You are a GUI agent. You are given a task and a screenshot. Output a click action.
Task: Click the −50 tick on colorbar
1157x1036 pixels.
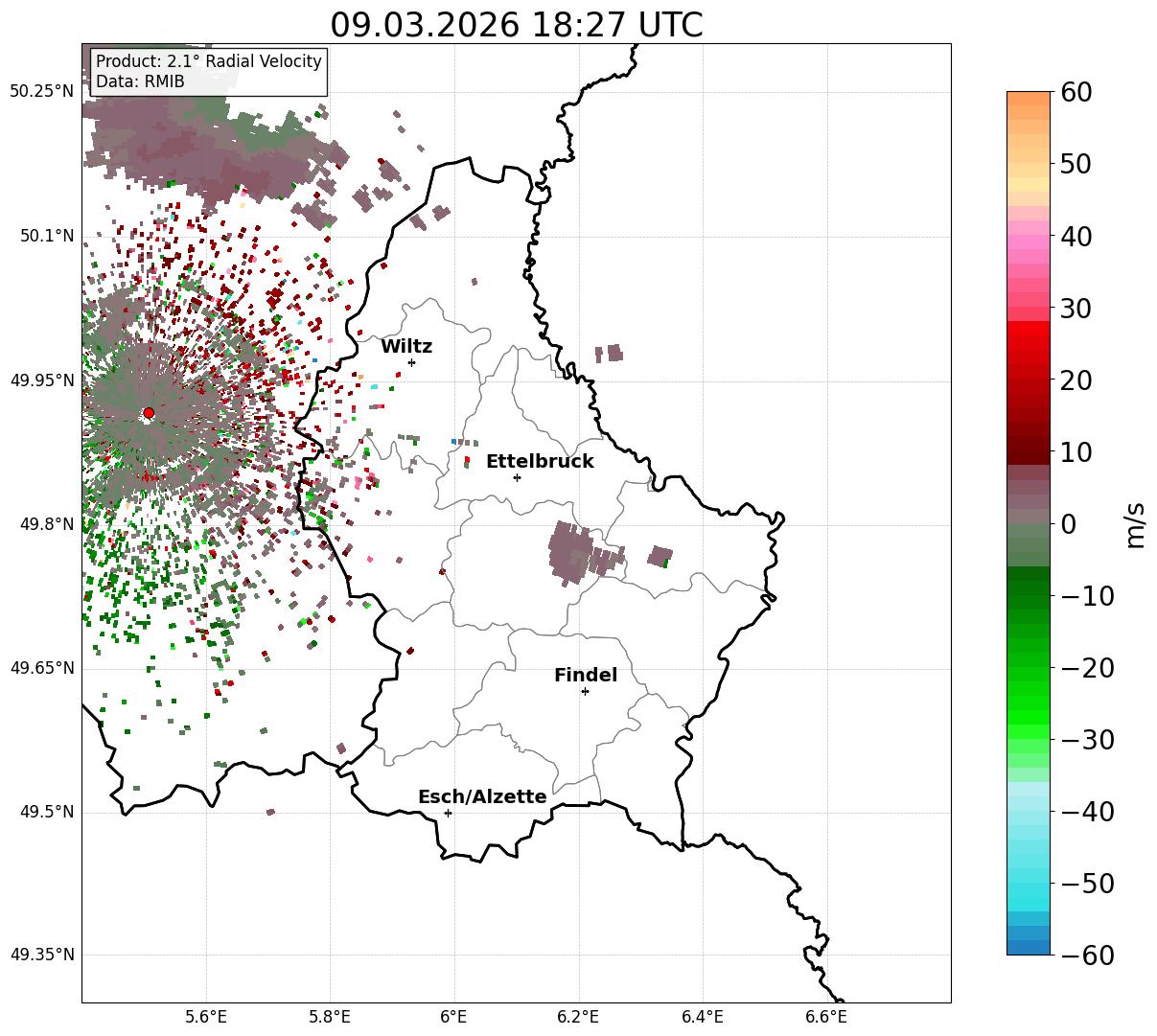coord(1087,883)
